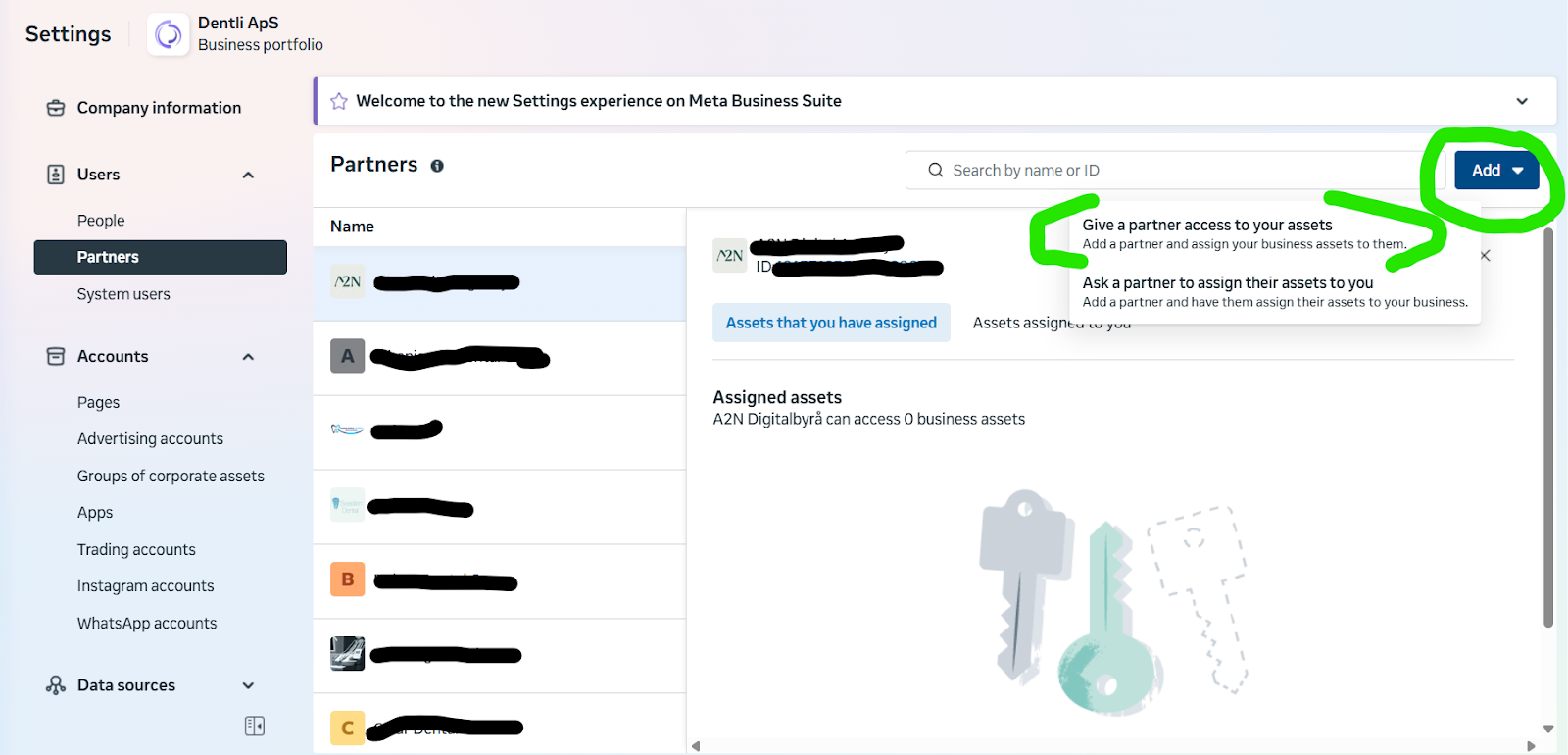Open WhatsApp accounts
1568x755 pixels.
coord(147,624)
